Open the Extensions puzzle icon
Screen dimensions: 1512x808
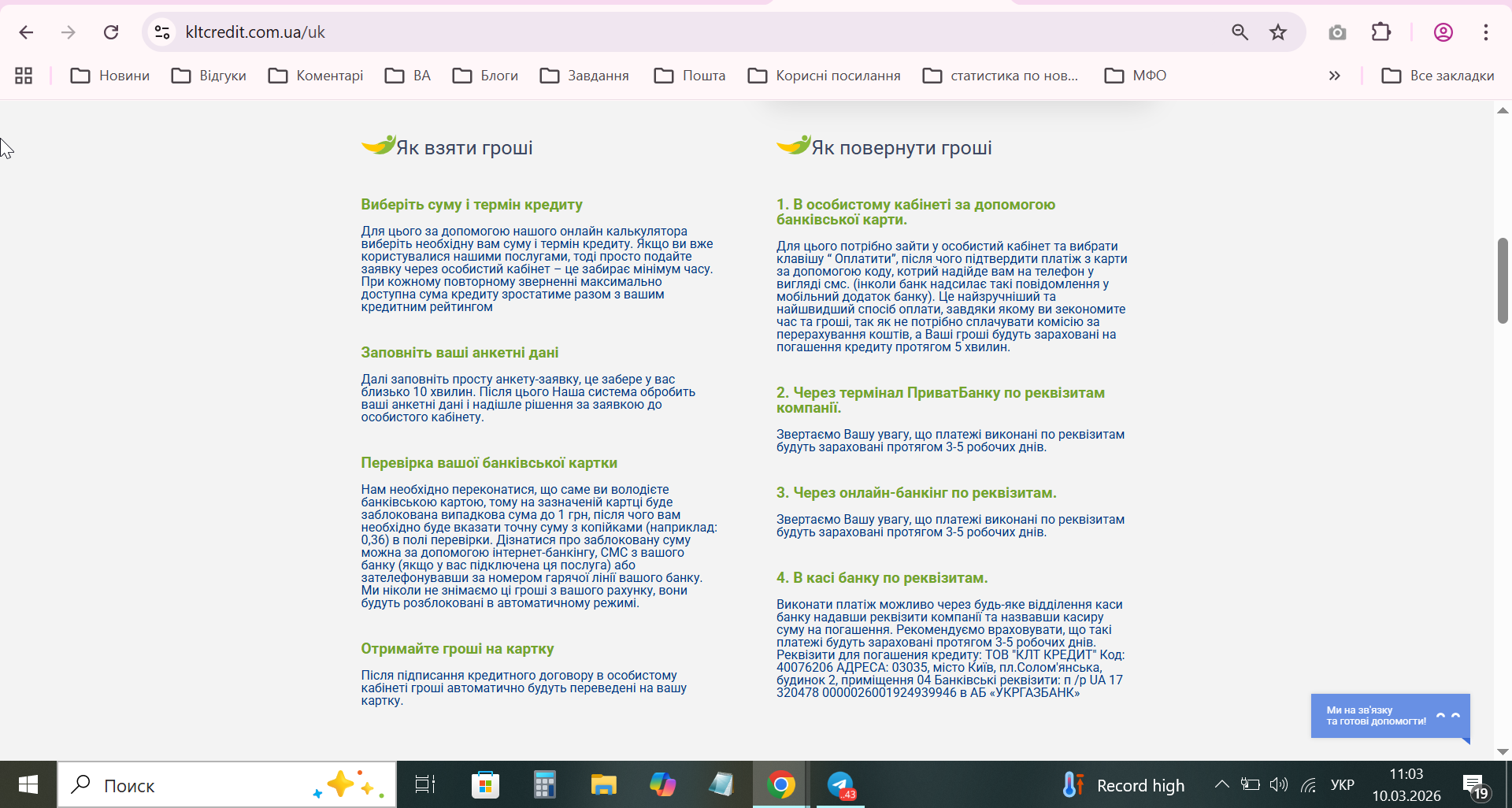(1381, 32)
